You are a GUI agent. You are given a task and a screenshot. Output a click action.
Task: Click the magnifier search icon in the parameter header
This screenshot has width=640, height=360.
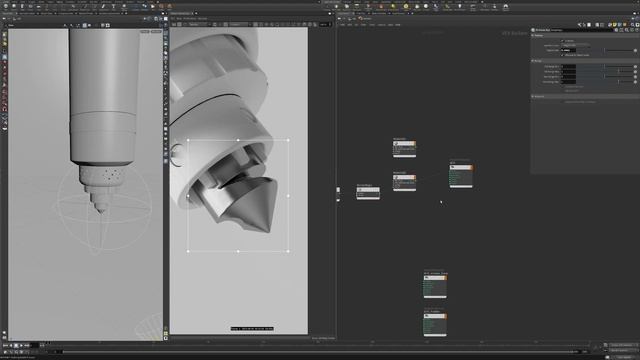pyautogui.click(x=627, y=30)
